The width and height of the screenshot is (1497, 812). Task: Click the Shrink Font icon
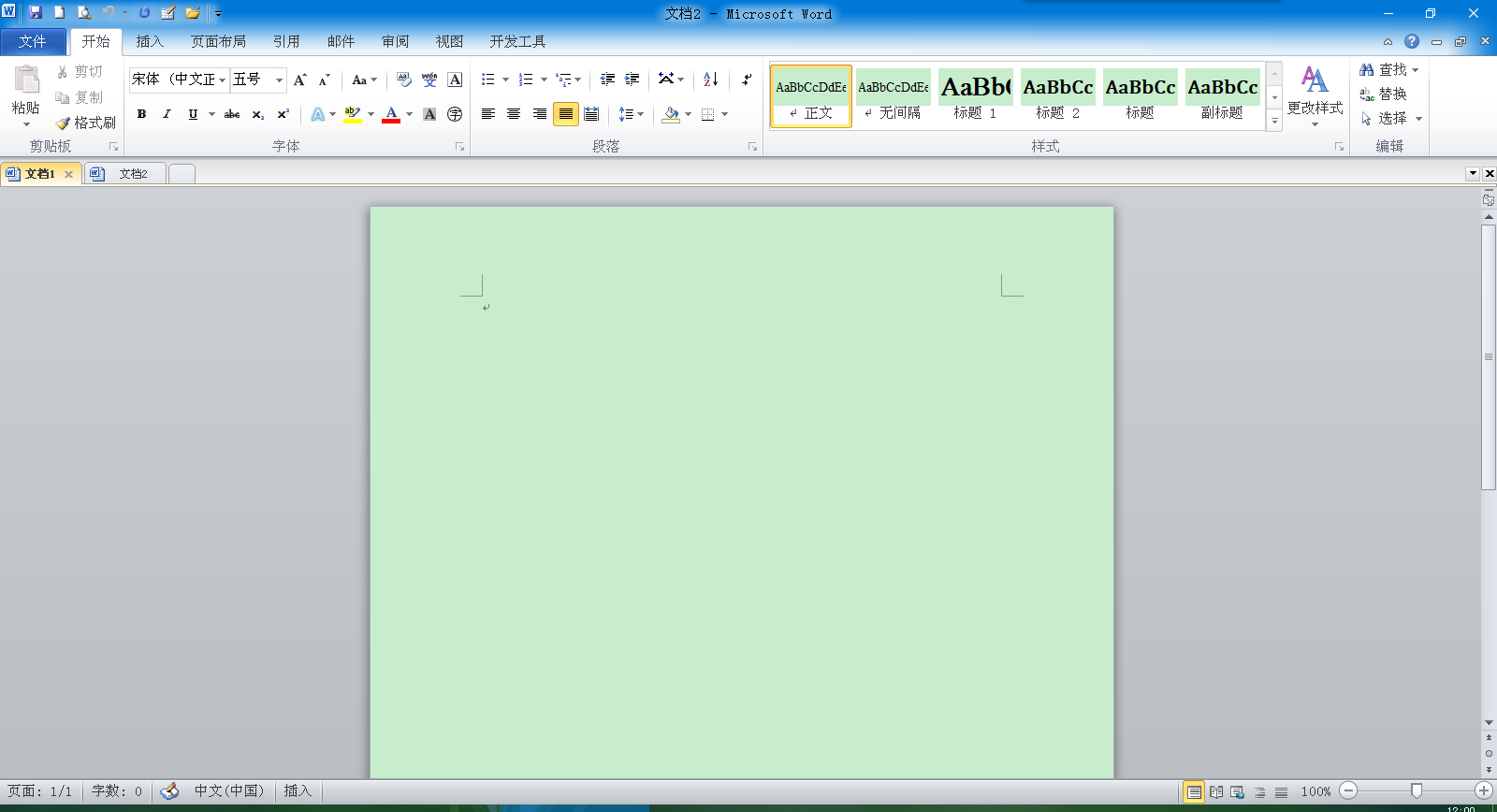tap(324, 80)
